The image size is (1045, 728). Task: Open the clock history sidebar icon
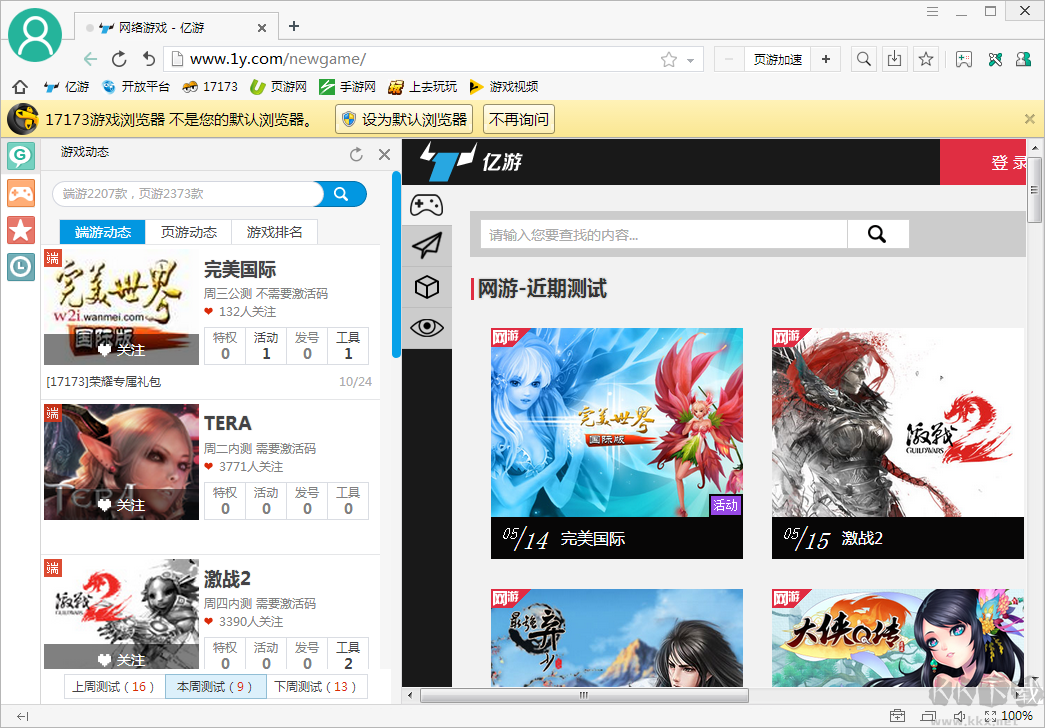point(21,267)
